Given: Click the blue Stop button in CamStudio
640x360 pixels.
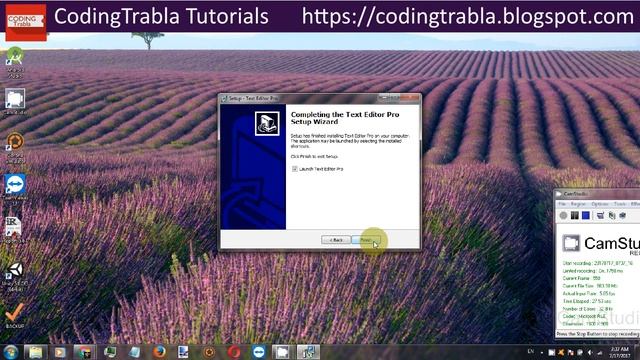Looking at the screenshot, I should pos(586,216).
